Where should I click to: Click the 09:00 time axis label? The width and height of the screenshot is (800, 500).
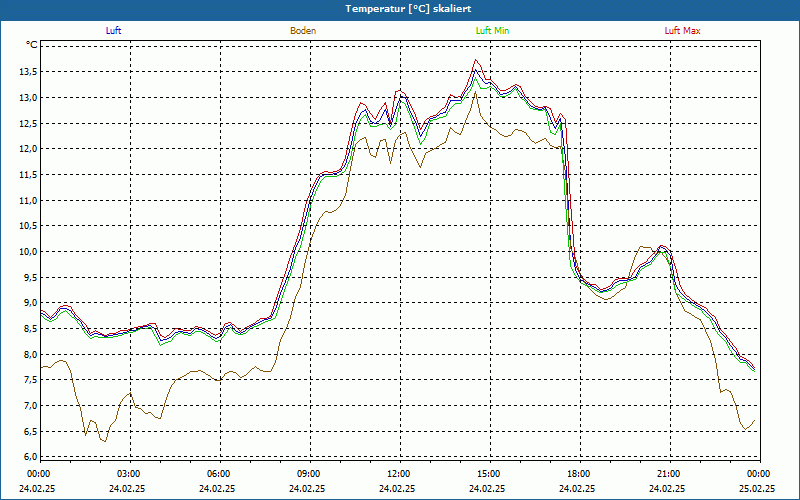(x=310, y=474)
